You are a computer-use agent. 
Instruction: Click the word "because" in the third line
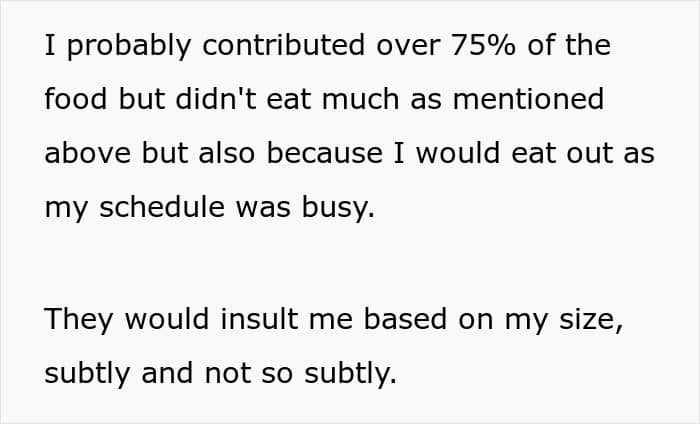click(x=325, y=153)
